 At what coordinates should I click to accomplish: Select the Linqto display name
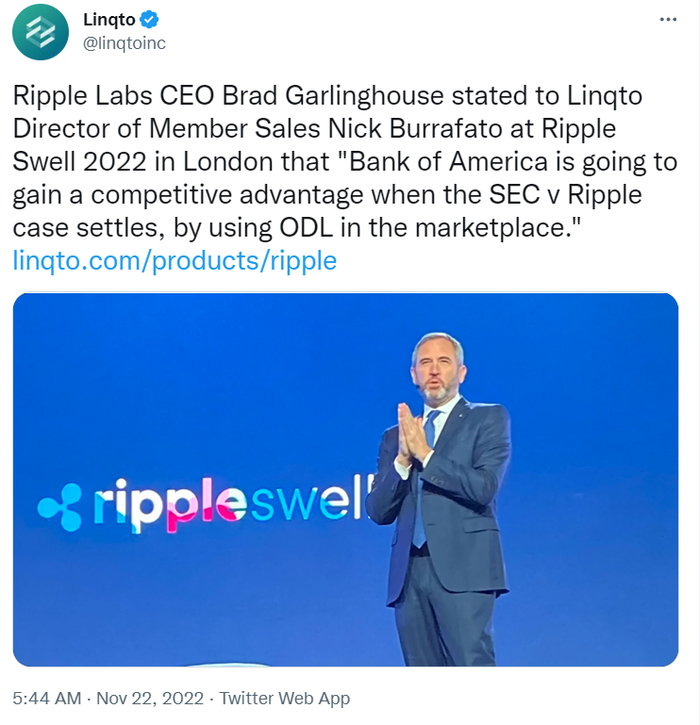pos(110,20)
